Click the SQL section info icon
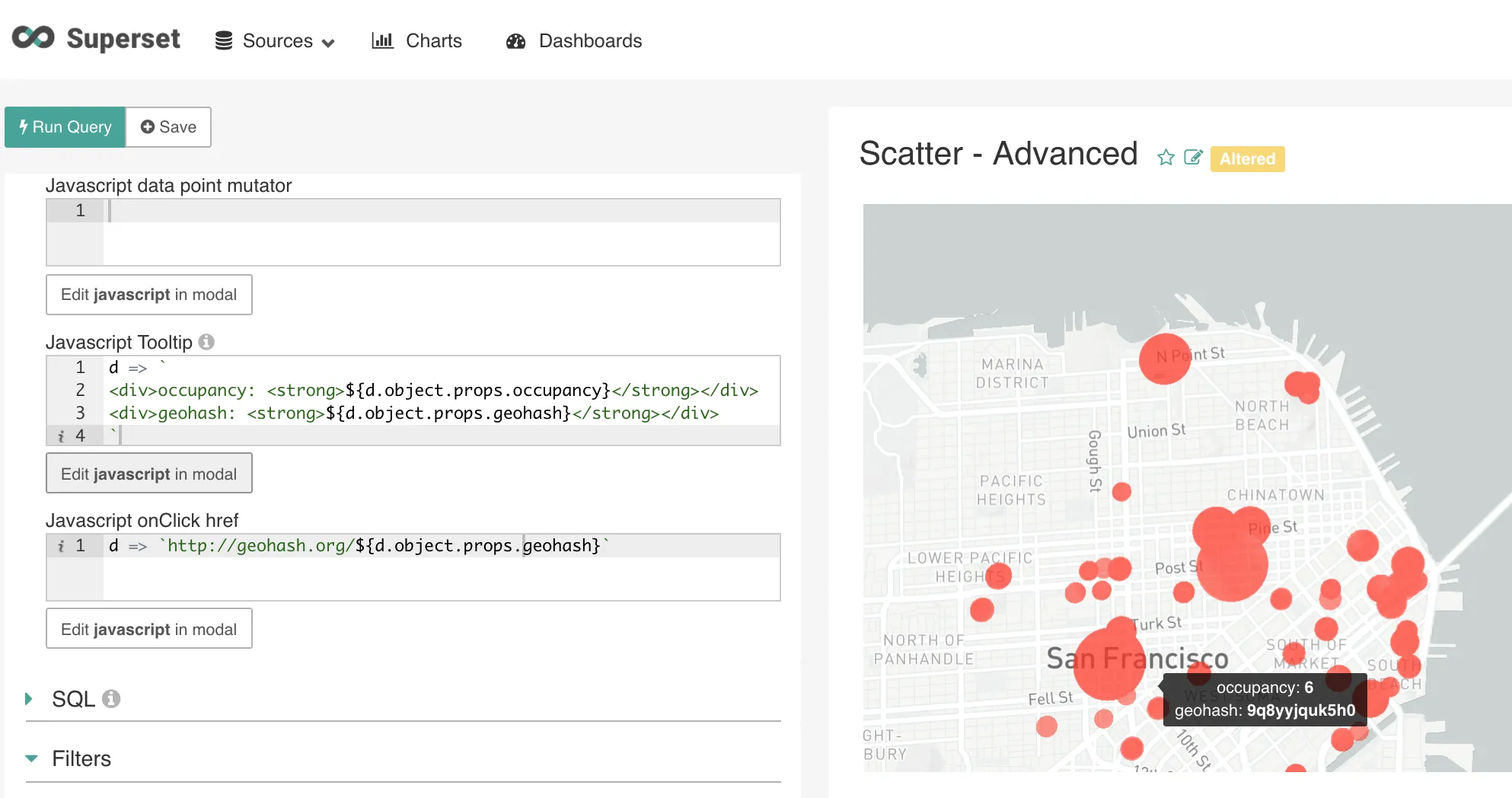 111,698
